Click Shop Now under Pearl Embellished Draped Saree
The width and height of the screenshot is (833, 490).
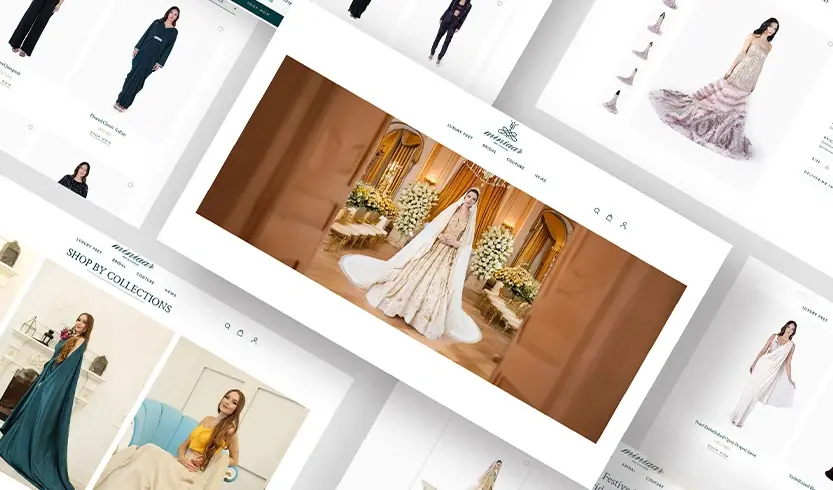718,452
